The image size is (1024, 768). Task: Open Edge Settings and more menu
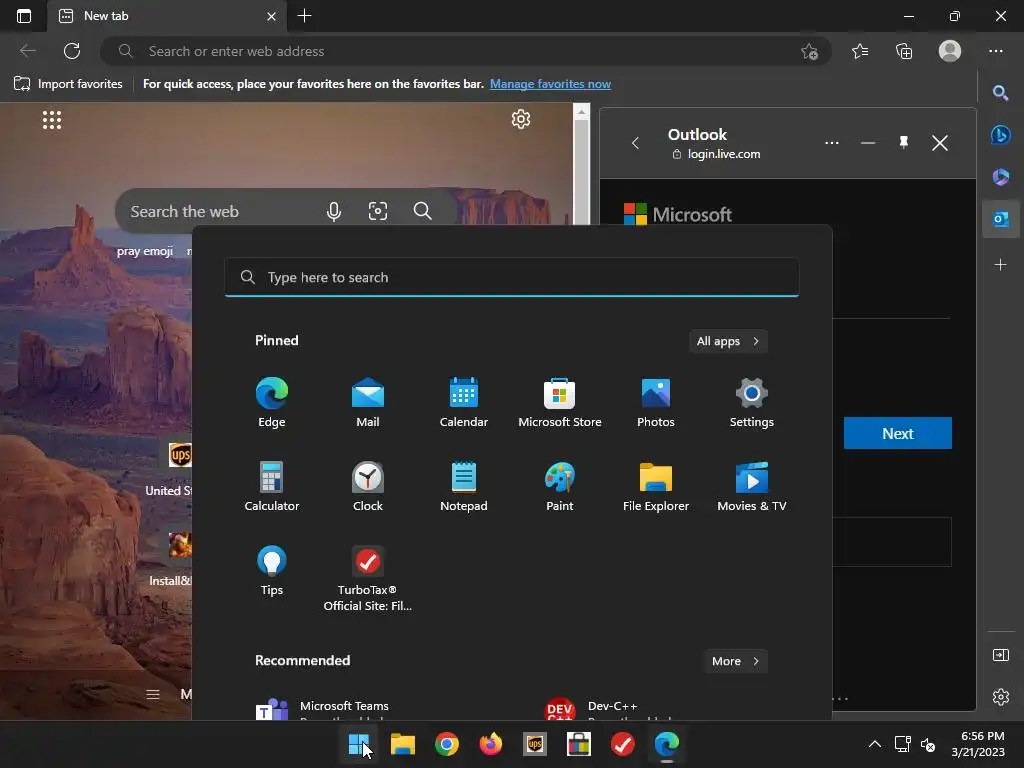click(x=995, y=51)
